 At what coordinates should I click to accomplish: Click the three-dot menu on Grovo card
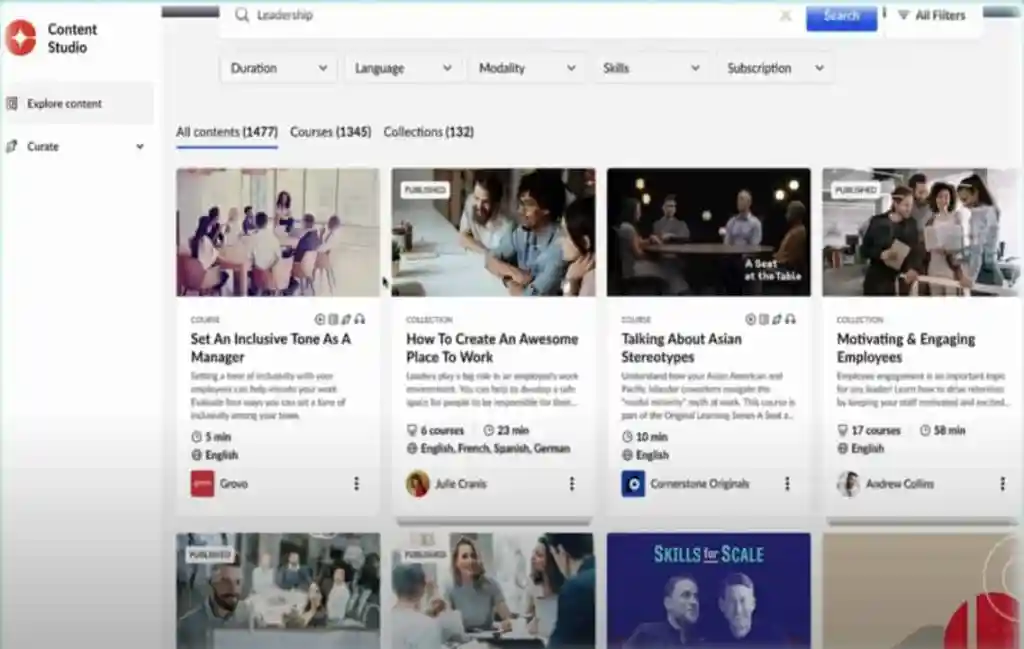point(356,484)
